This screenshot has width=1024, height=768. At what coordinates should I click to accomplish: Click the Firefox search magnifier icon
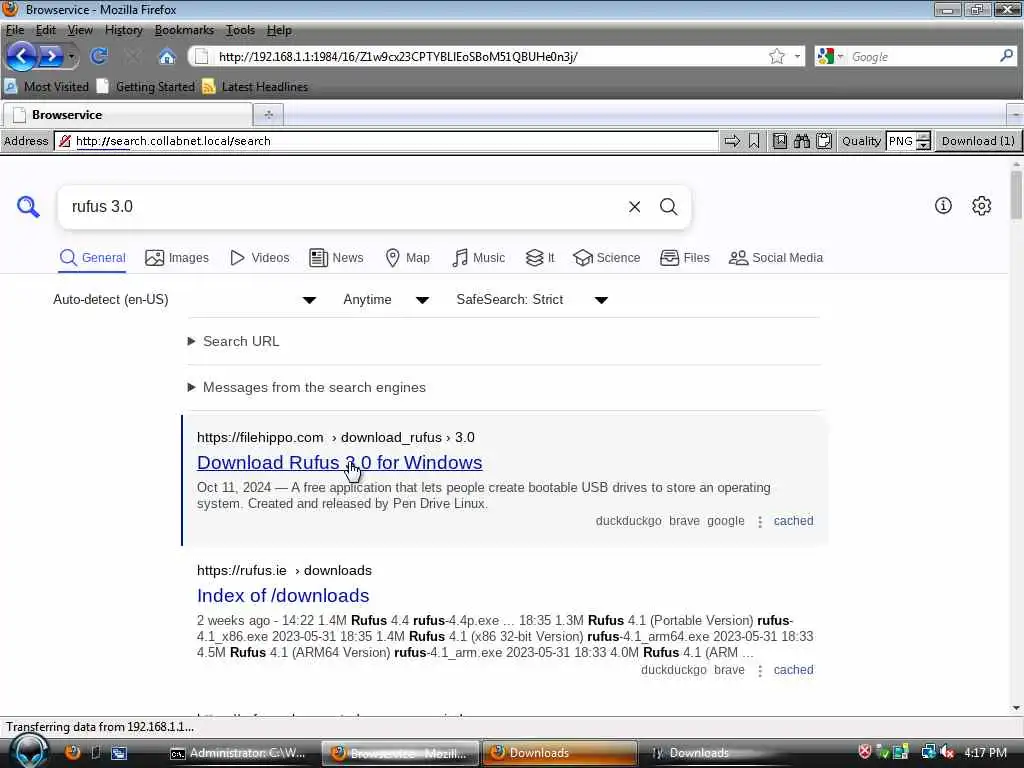coord(1006,56)
